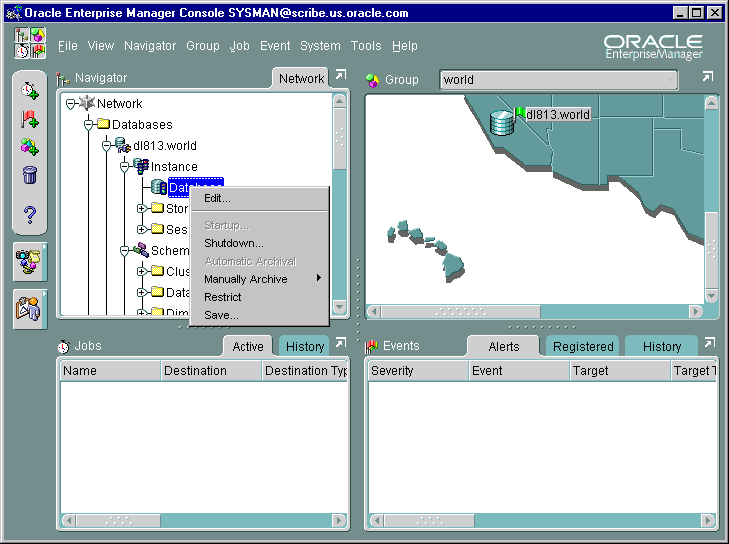Click the create group cubes icon
Screen dimensions: 729x544
30,147
